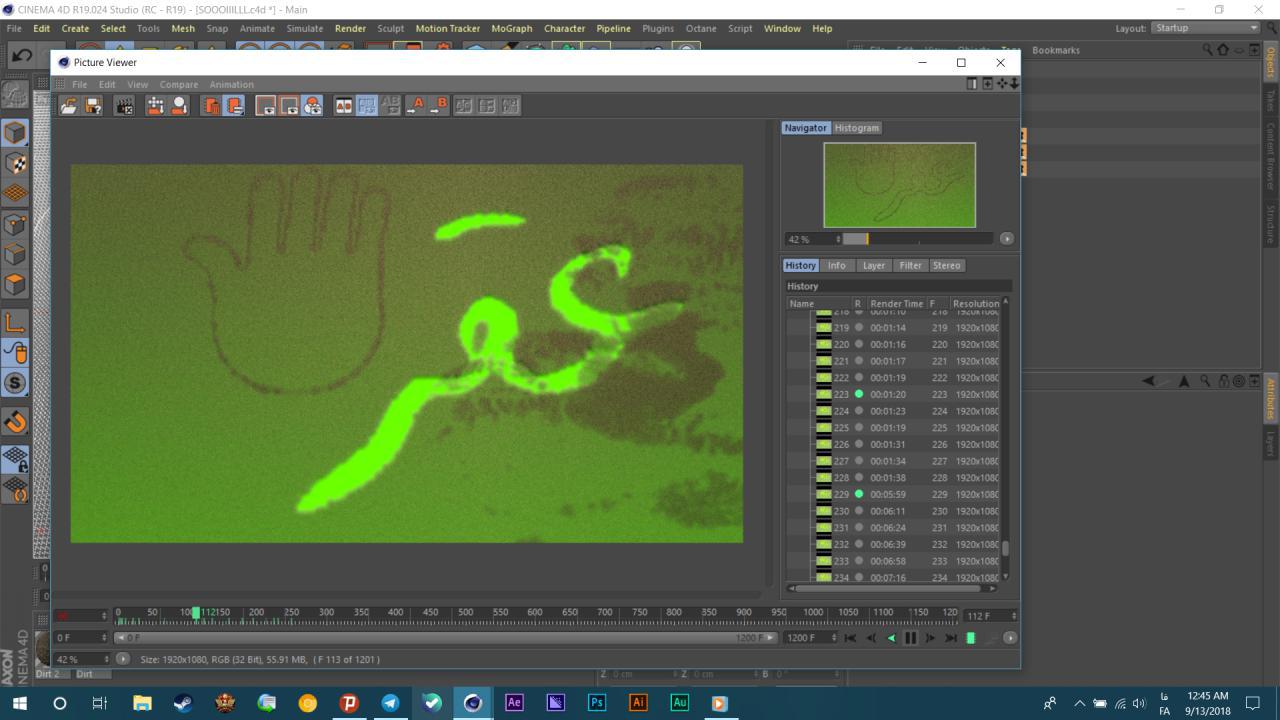Toggle the AB compare split-view icon
The image size is (1280, 720).
[343, 105]
